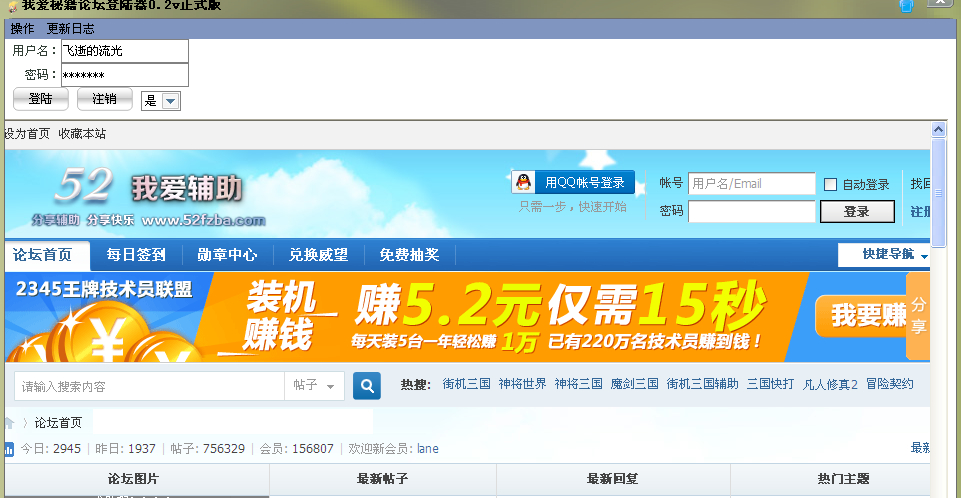The width and height of the screenshot is (961, 498).
Task: Click the 我要赚 banner button
Action: tap(862, 315)
